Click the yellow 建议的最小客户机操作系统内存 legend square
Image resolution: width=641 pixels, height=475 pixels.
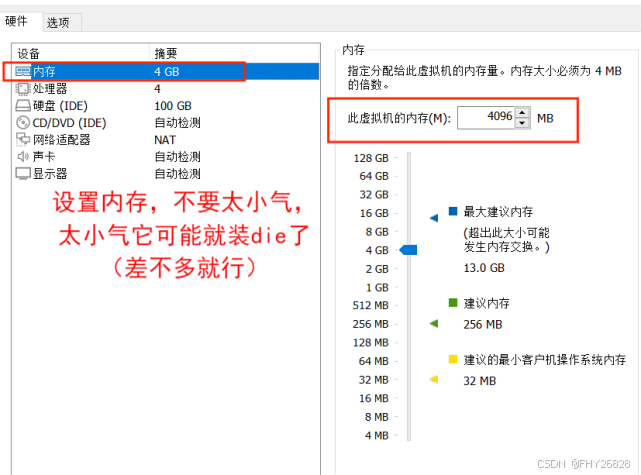tap(453, 359)
